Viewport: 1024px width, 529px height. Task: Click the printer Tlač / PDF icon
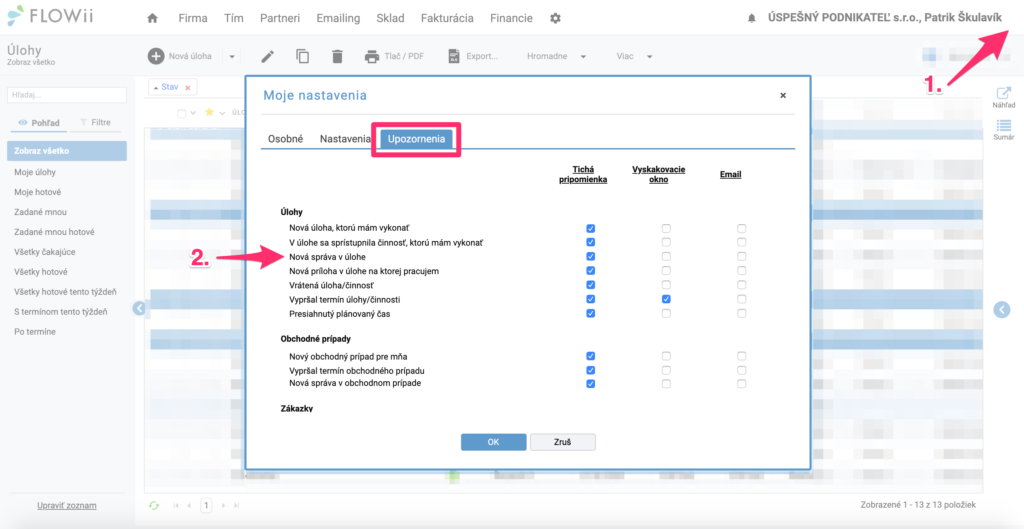pos(372,56)
